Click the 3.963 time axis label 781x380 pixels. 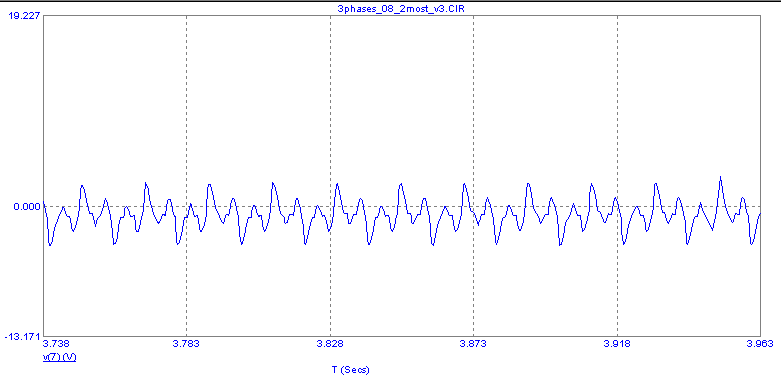(x=760, y=344)
